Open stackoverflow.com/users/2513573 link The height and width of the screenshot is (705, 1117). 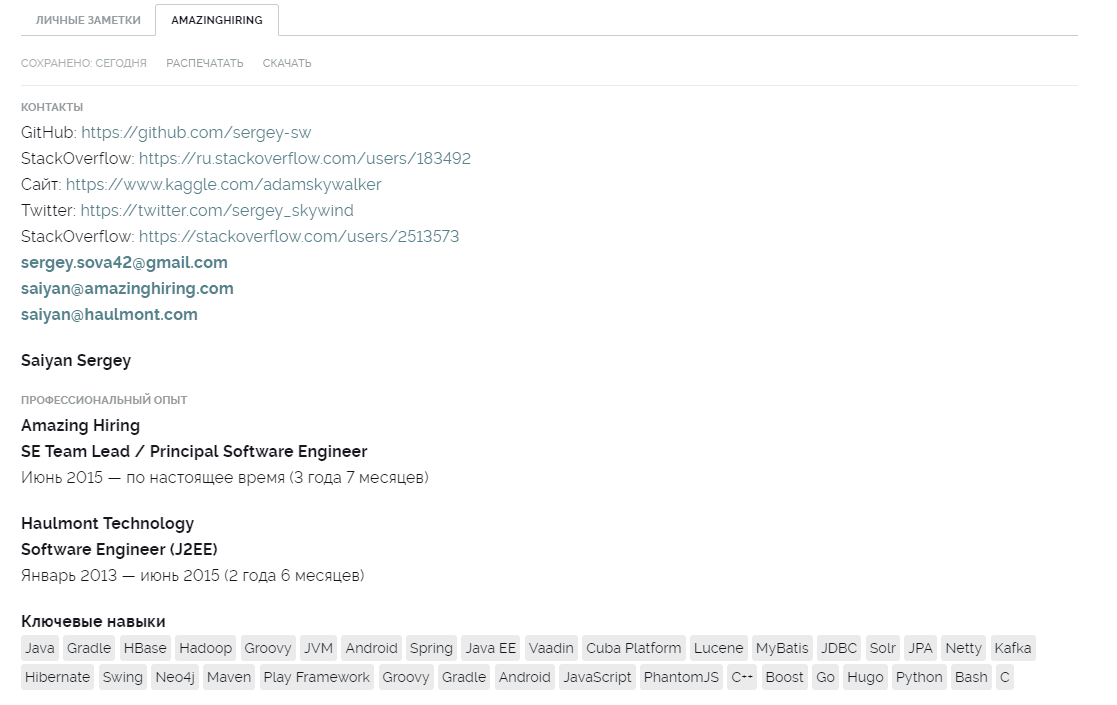point(299,236)
